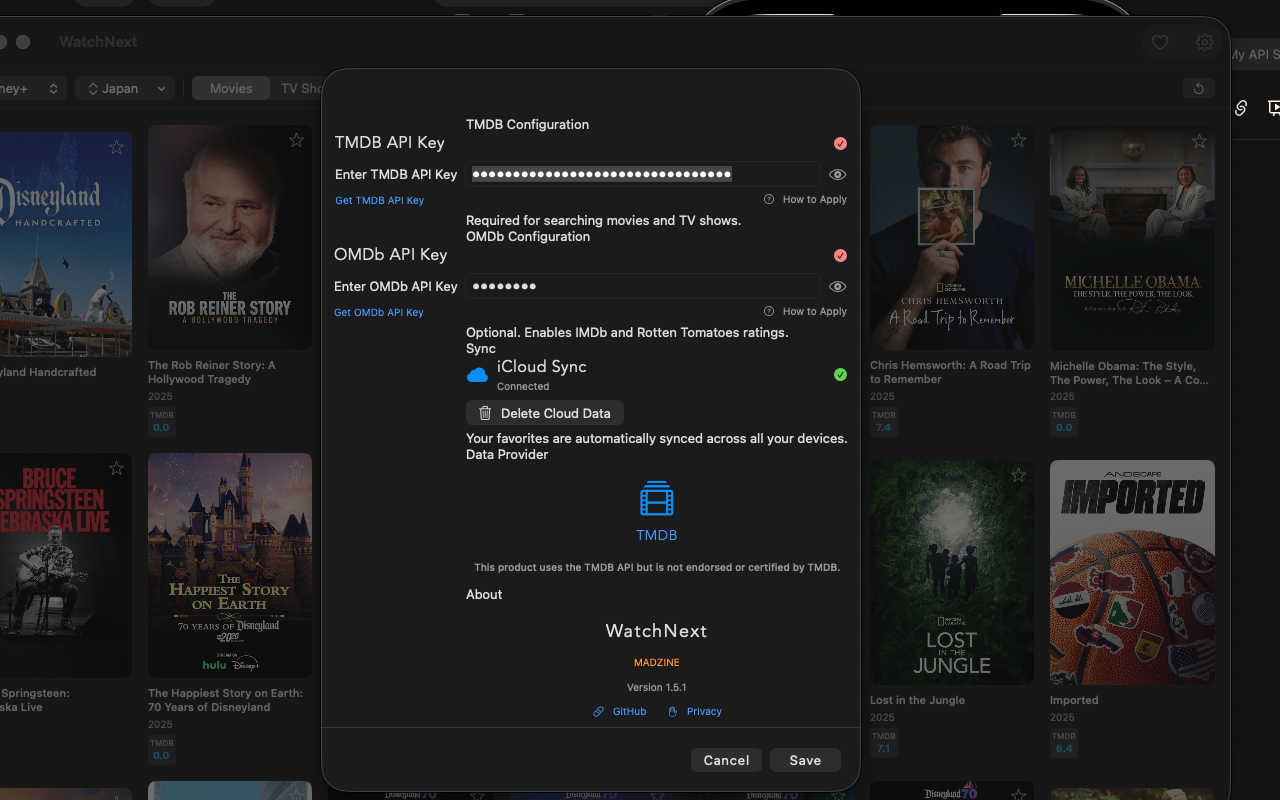Open the Japan region dropdown
Viewport: 1280px width, 800px height.
(125, 88)
